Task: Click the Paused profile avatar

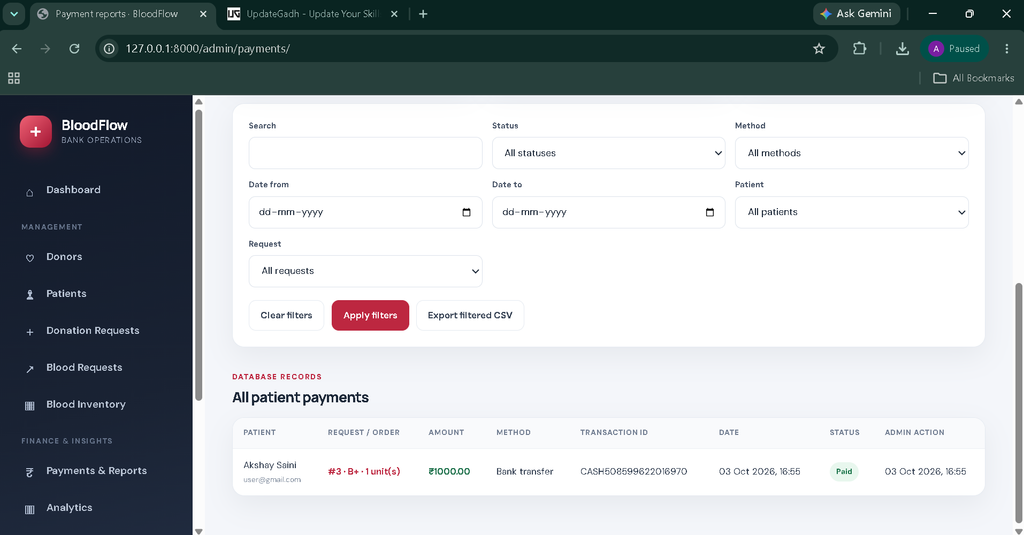Action: (x=955, y=48)
